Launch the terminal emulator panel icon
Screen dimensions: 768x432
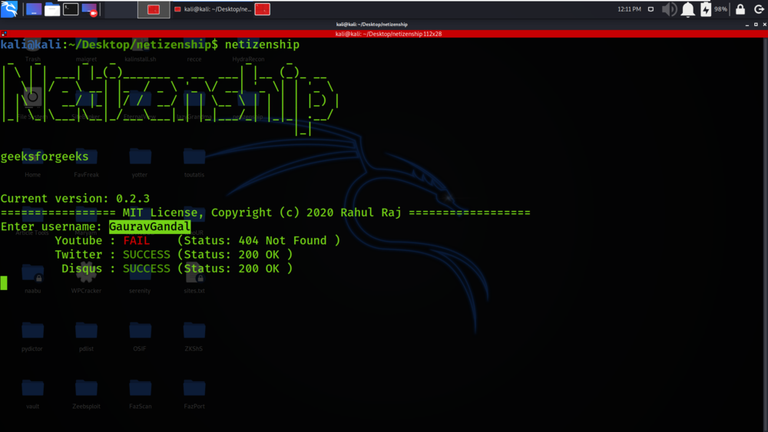coord(71,9)
